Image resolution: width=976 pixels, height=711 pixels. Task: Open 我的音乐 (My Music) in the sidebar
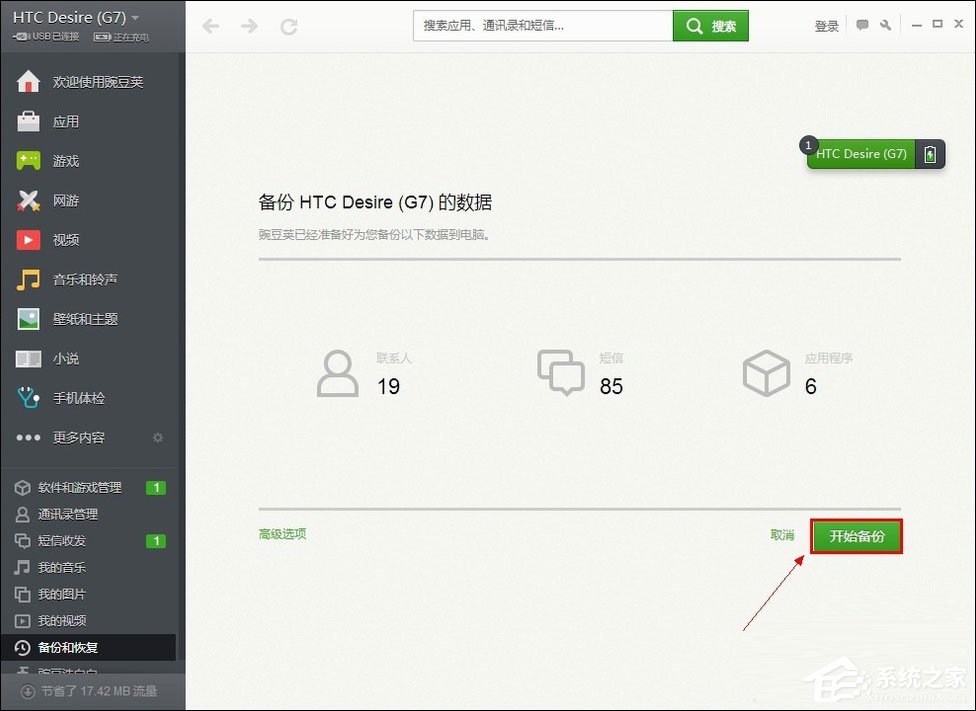pos(60,567)
